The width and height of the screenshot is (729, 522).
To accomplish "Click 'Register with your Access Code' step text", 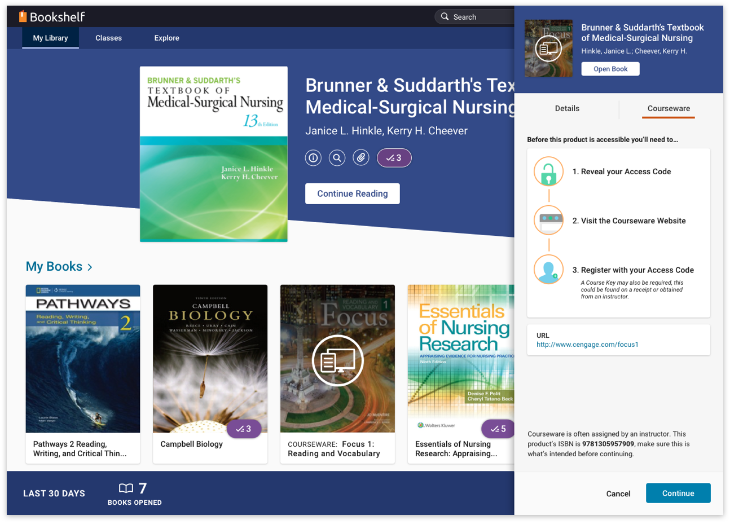I will coord(633,270).
